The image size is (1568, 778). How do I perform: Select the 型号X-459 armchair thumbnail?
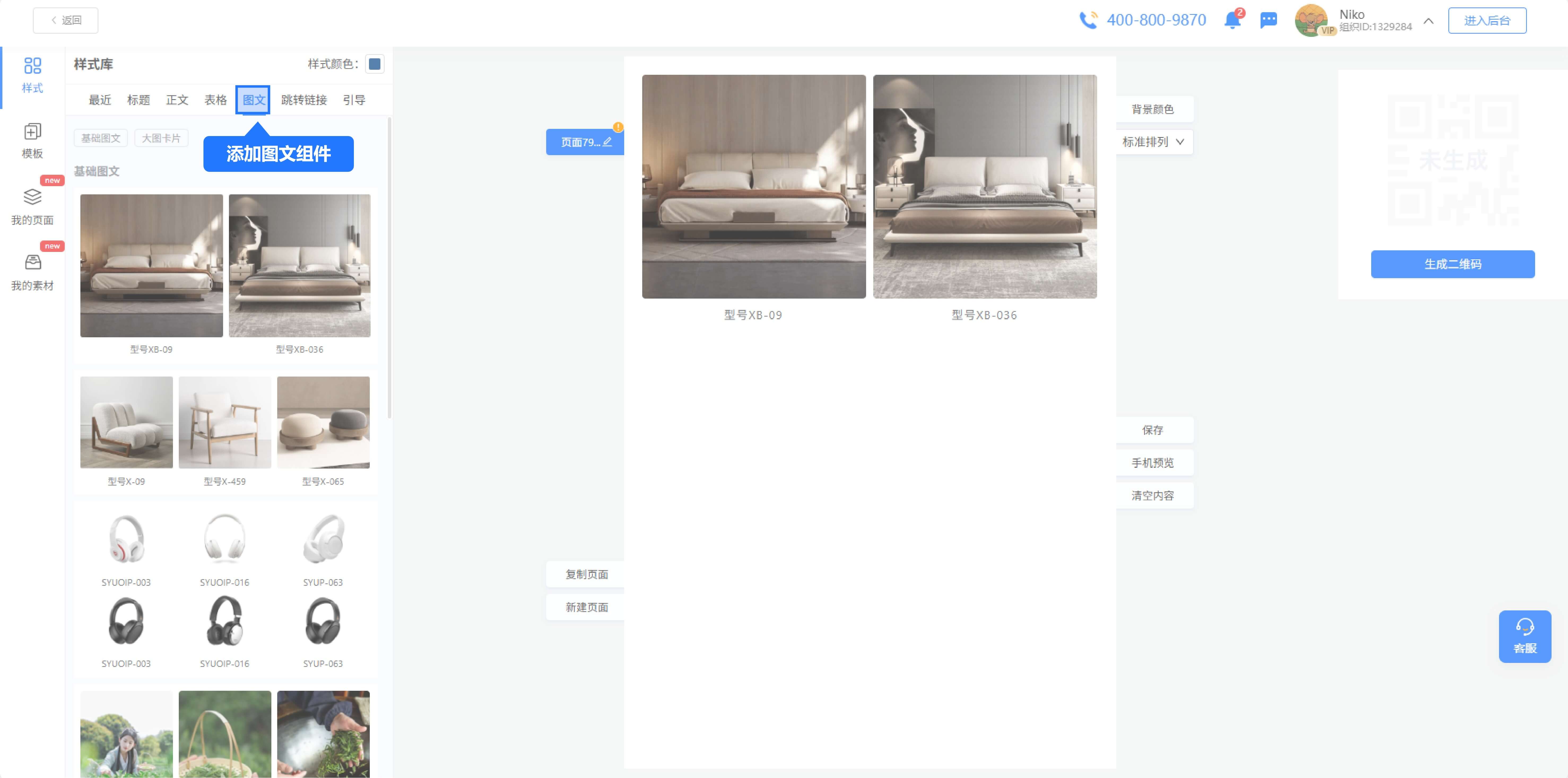pyautogui.click(x=225, y=423)
